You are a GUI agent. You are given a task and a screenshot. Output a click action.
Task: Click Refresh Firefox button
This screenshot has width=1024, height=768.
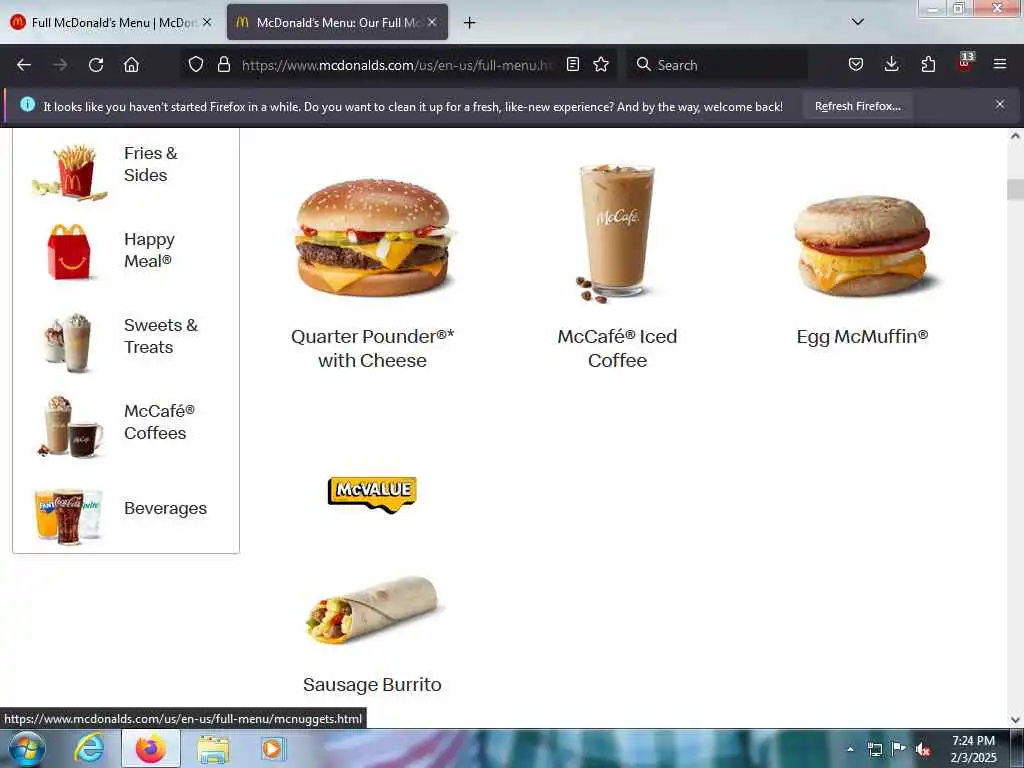pyautogui.click(x=857, y=106)
